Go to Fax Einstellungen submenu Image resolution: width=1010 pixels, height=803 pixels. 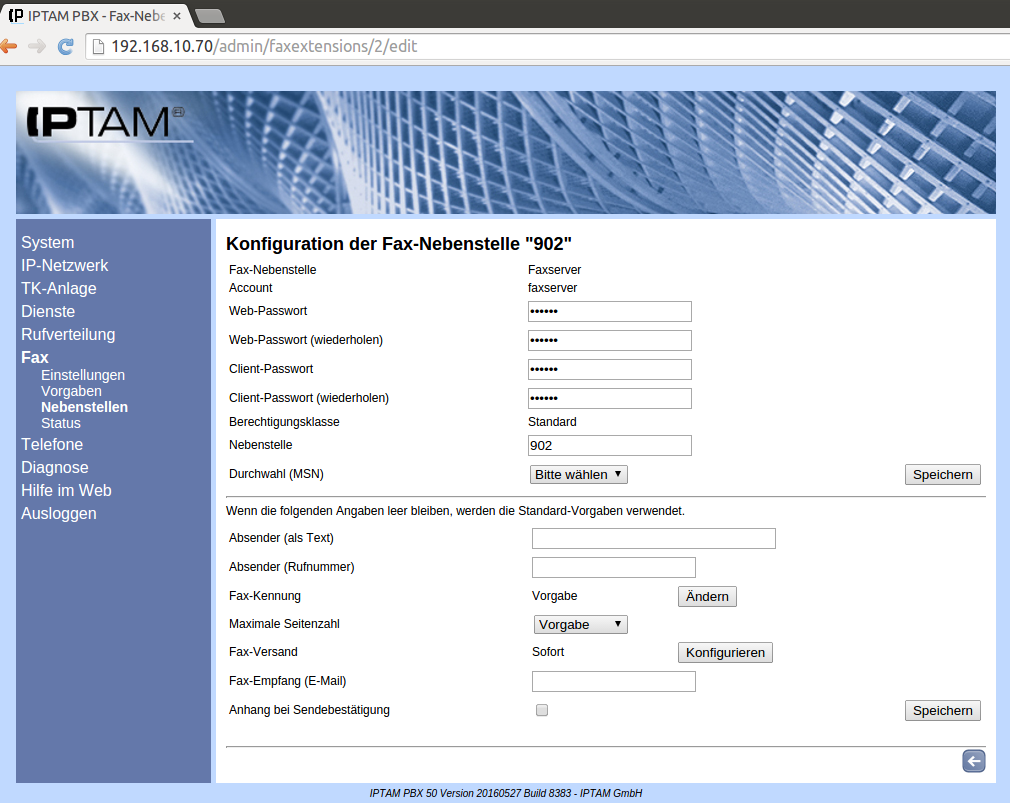pos(83,375)
